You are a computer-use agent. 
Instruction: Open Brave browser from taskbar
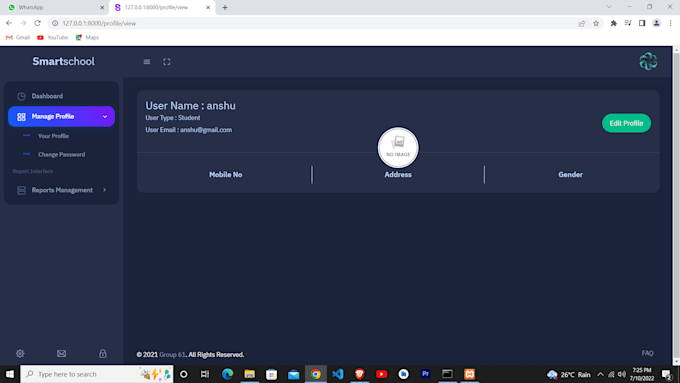(360, 374)
